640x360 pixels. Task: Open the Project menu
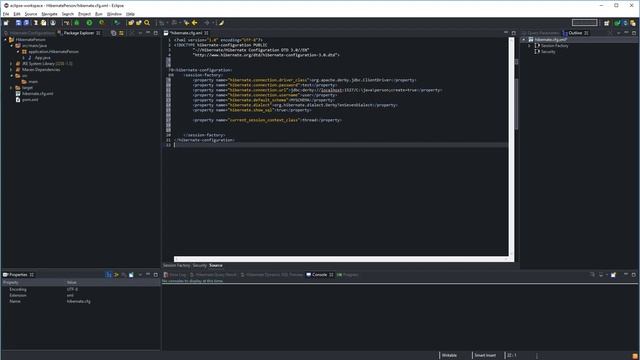coord(84,14)
